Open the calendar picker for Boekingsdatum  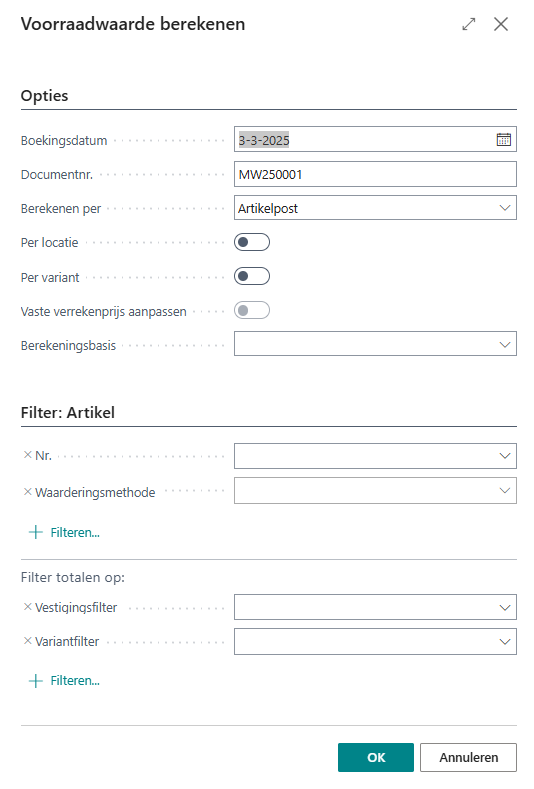[503, 140]
